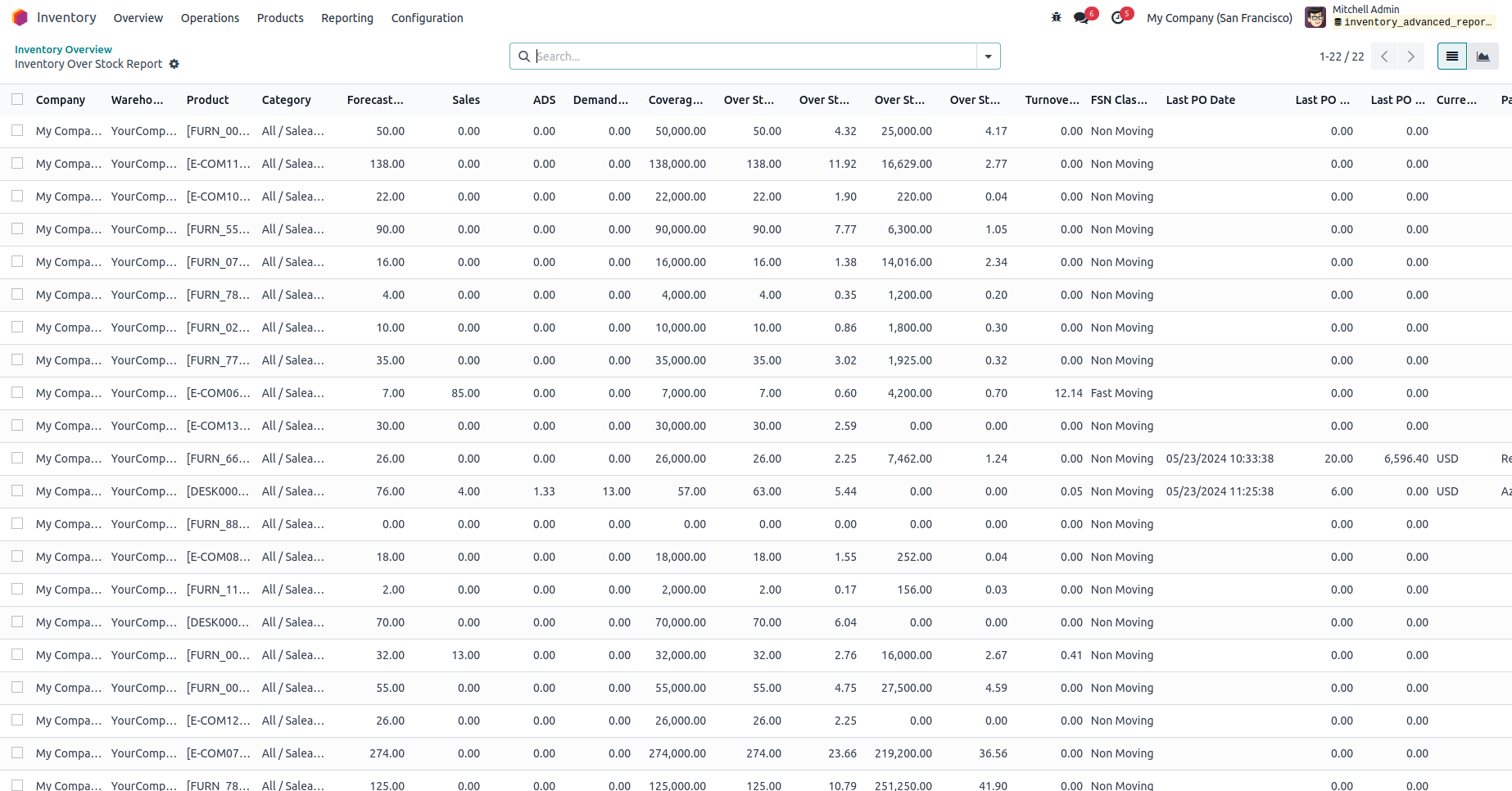This screenshot has width=1512, height=791.
Task: Open the Operations dropdown menu
Action: coord(210,18)
